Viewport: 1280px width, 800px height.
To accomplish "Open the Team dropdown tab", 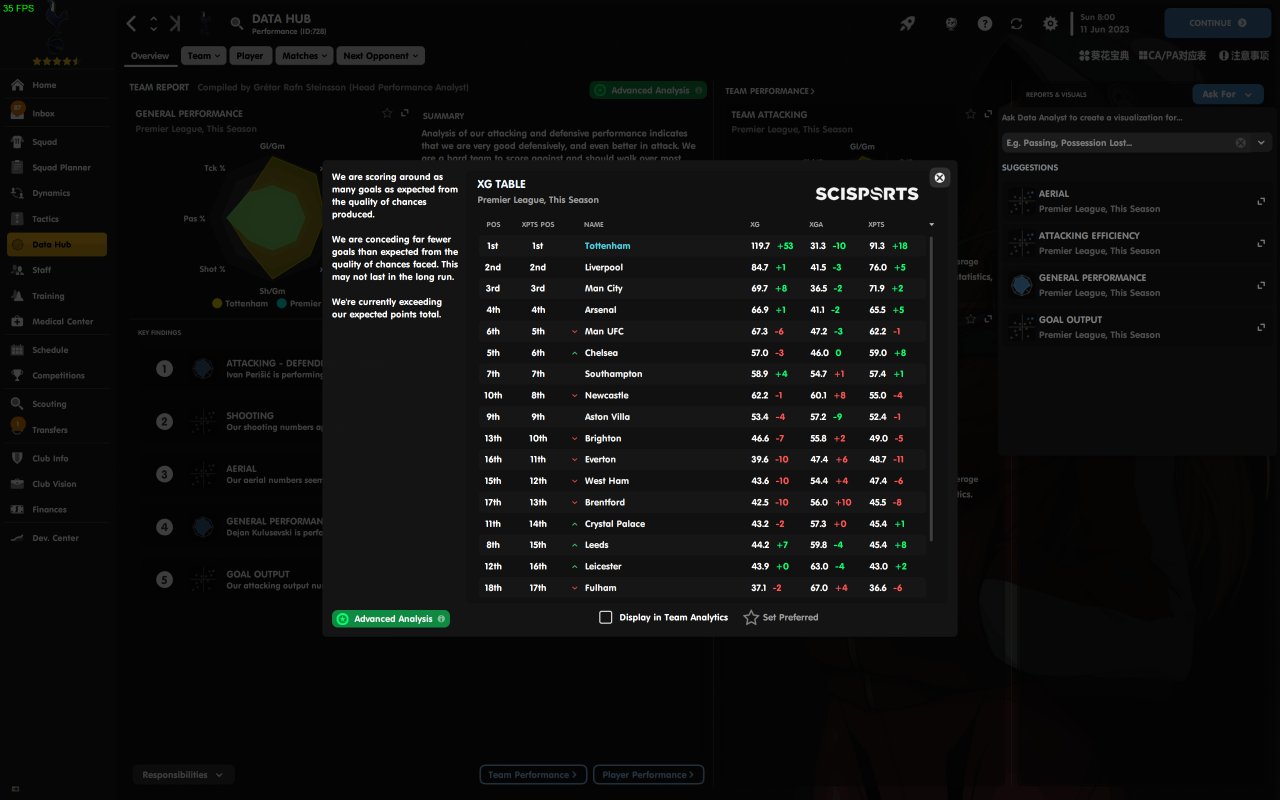I will 204,56.
